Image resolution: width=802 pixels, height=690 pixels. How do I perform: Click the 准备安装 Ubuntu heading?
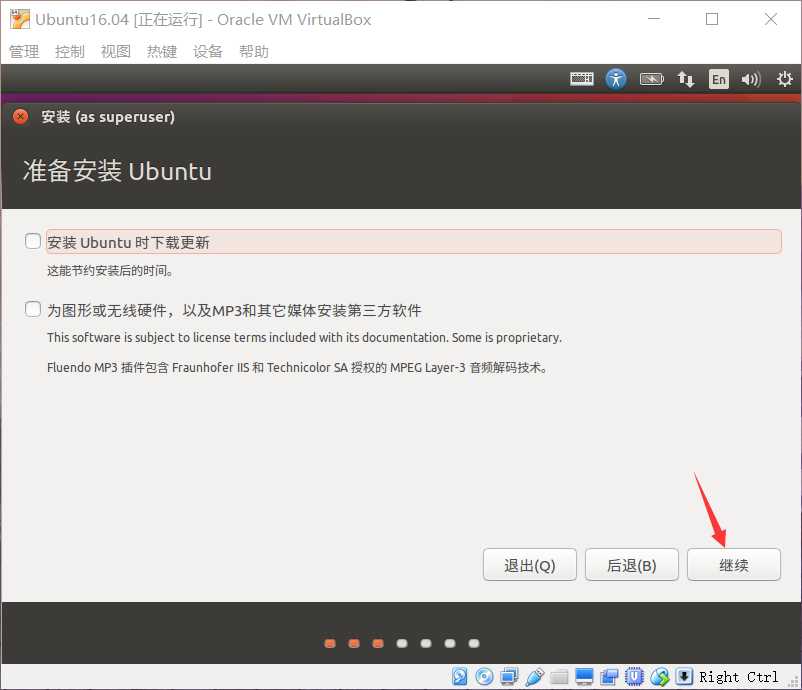click(117, 170)
